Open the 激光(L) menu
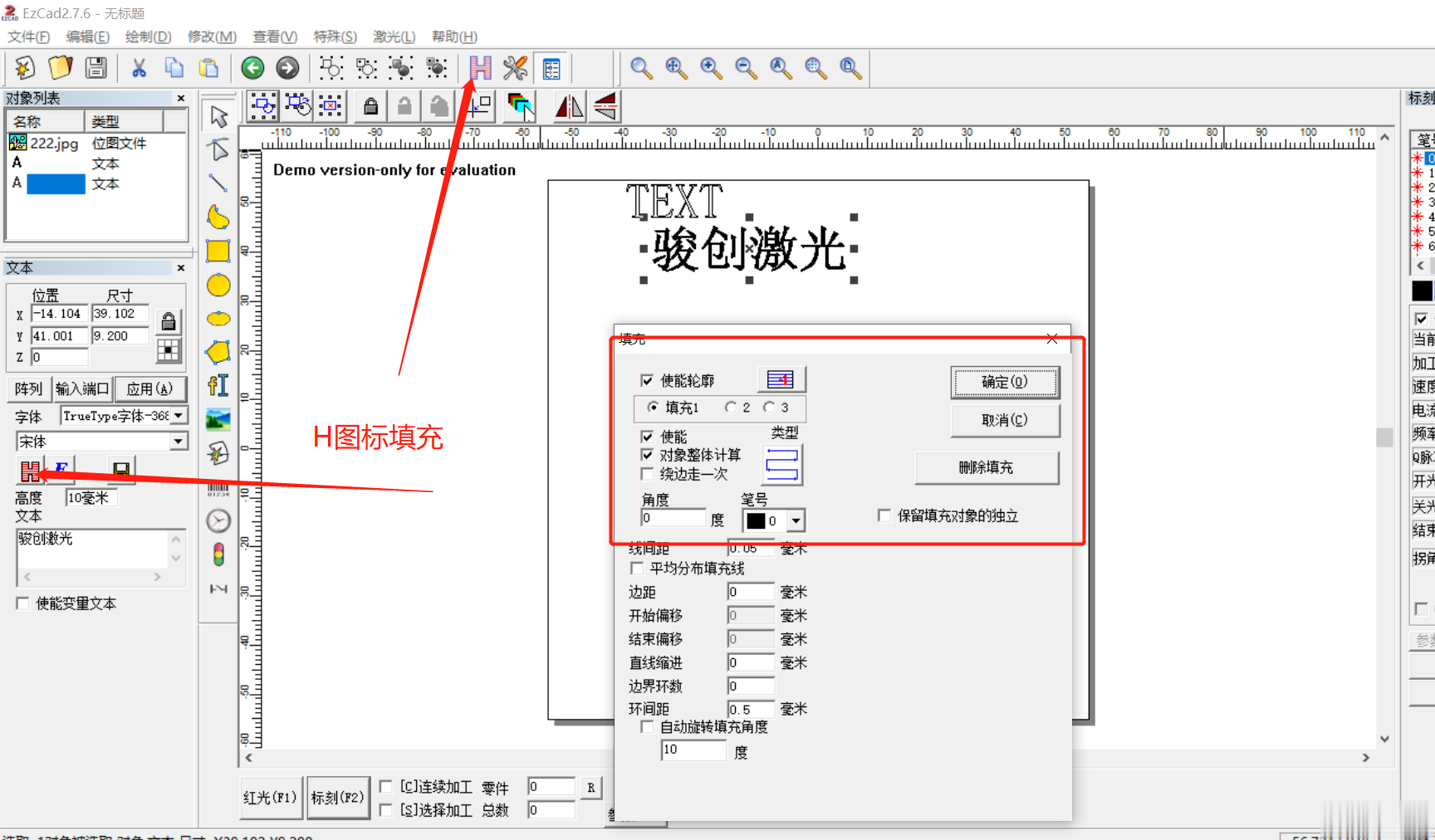 [394, 37]
